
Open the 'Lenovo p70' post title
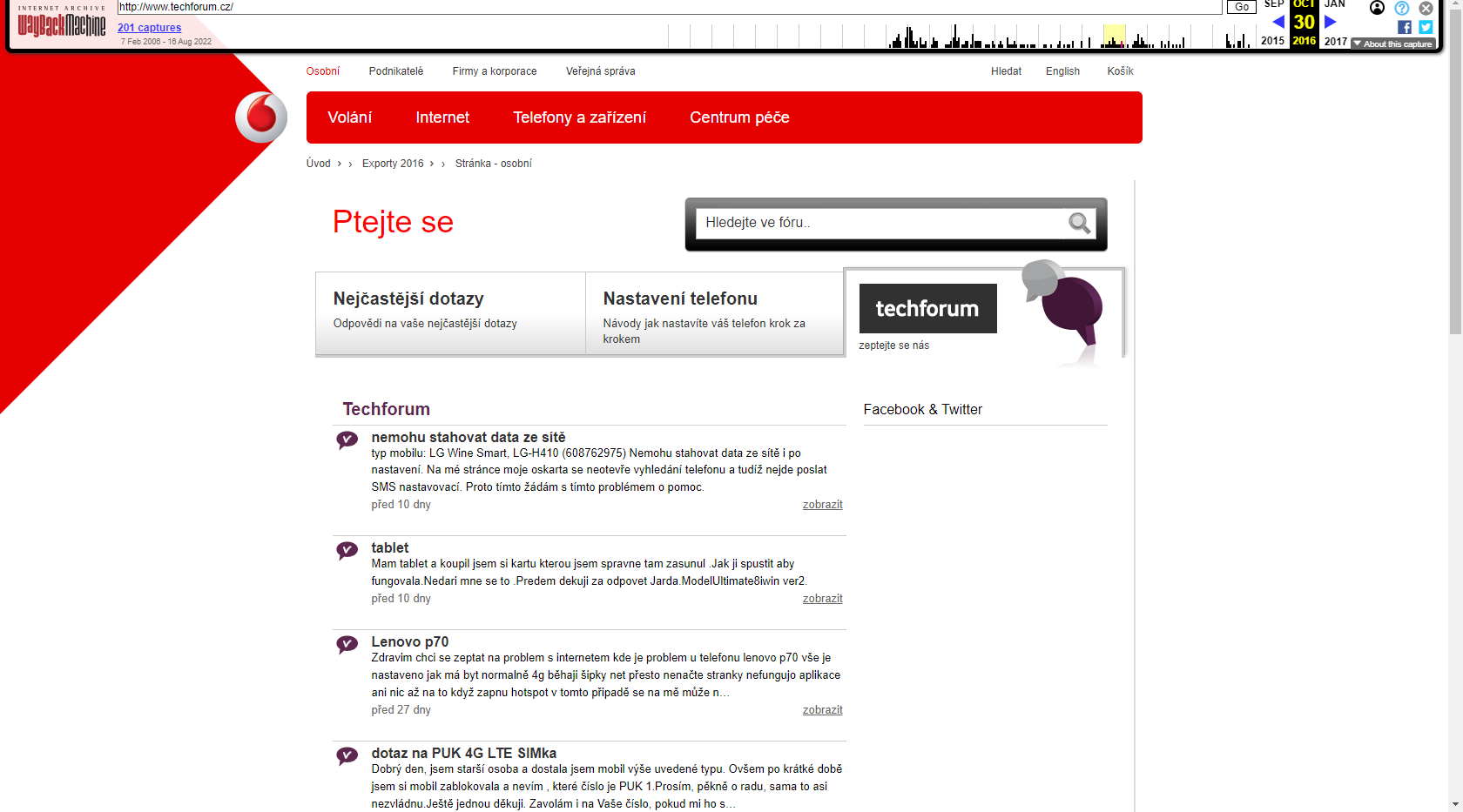409,641
